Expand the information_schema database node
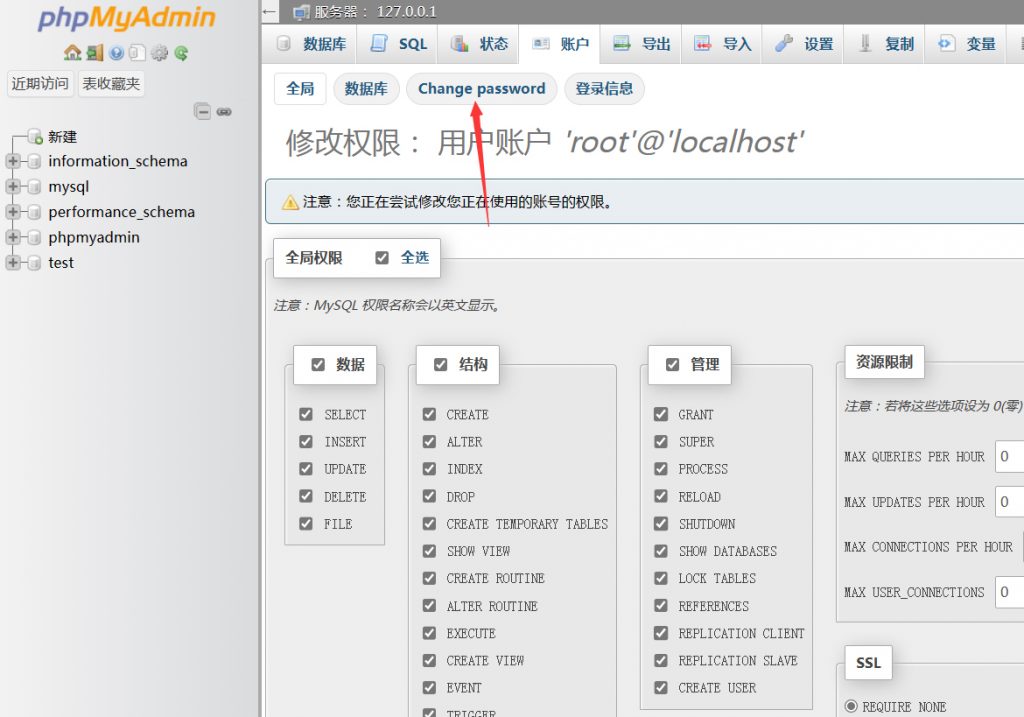Screen dimensions: 1024x717 (13, 161)
